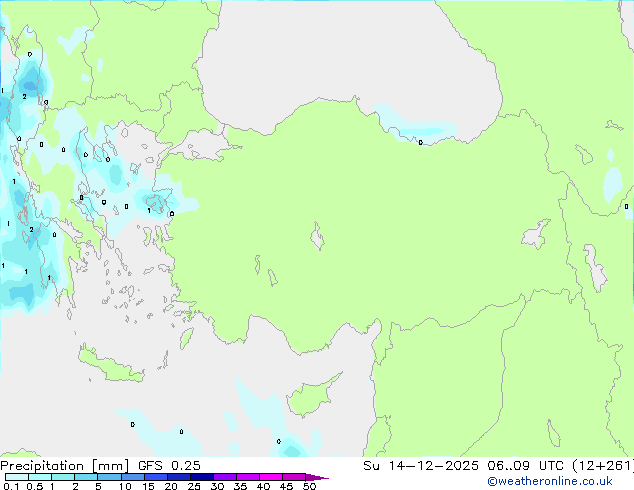
Task: Click the "Precipitation [mm]" title text
Action: 65,466
